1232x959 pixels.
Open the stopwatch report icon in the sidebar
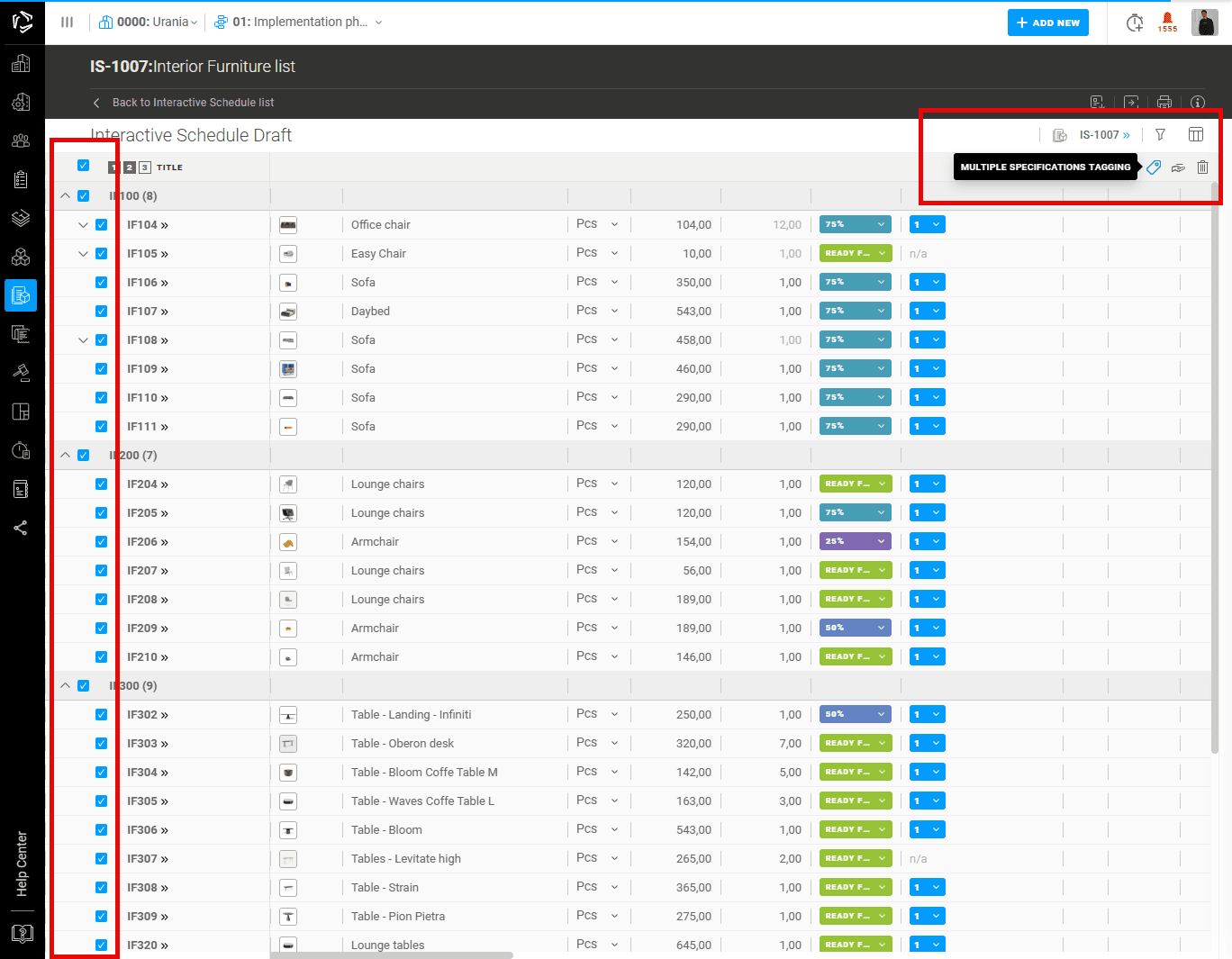tap(21, 450)
